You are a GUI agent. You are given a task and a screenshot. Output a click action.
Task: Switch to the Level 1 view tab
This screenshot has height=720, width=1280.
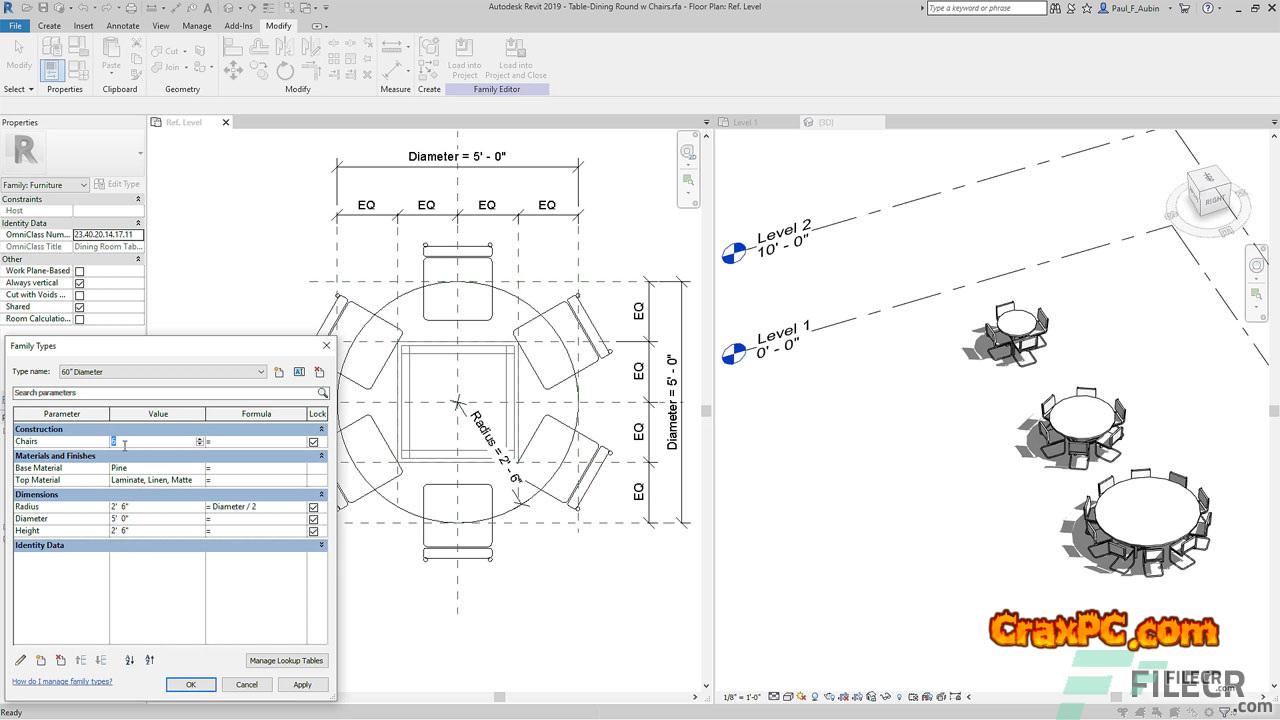coord(745,122)
